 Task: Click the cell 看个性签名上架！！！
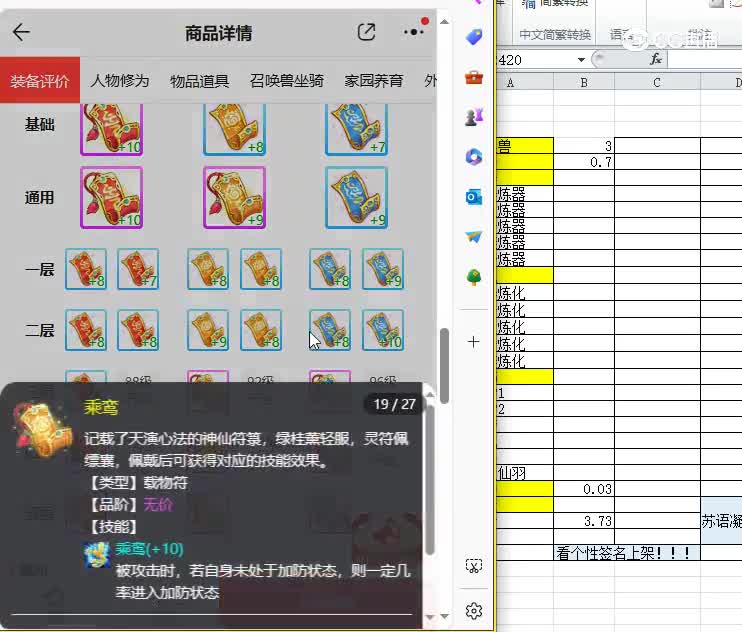pyautogui.click(x=627, y=553)
